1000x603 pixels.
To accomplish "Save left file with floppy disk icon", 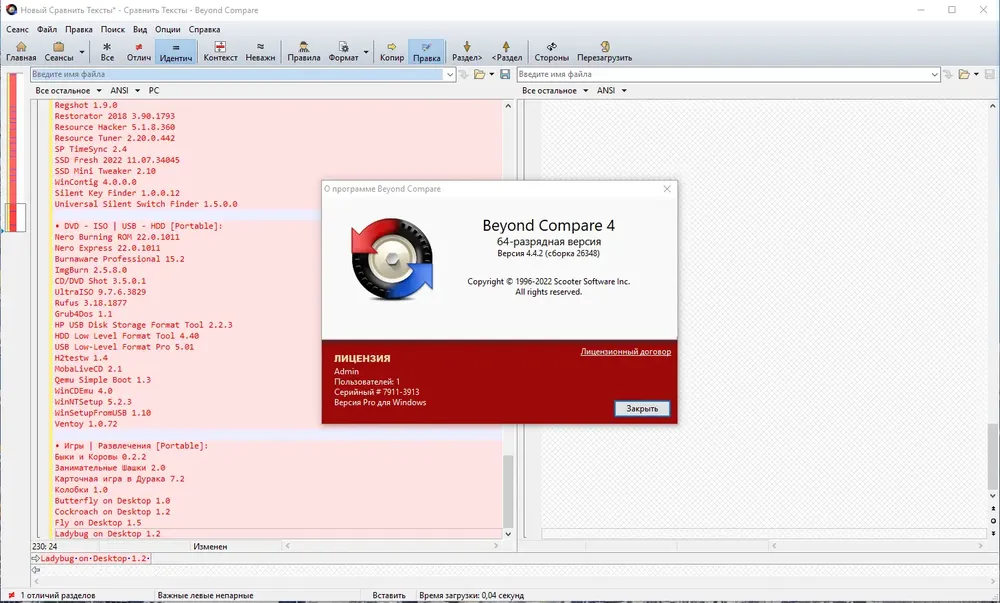I will [x=505, y=75].
